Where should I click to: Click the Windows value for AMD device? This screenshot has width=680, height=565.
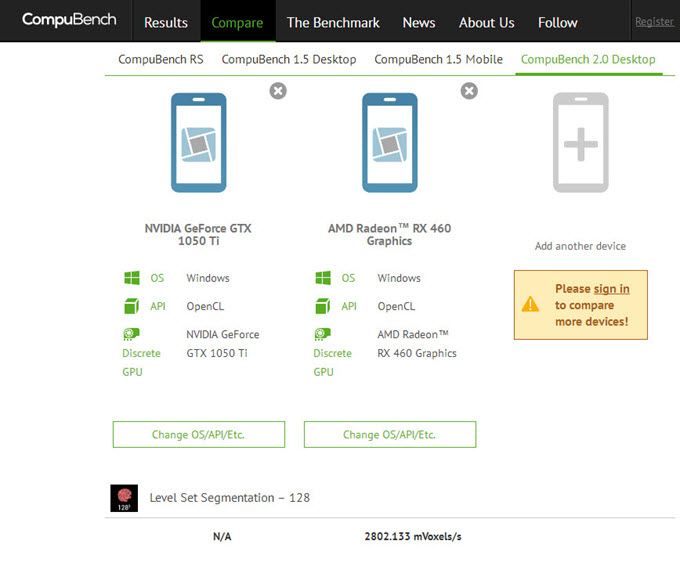(399, 278)
